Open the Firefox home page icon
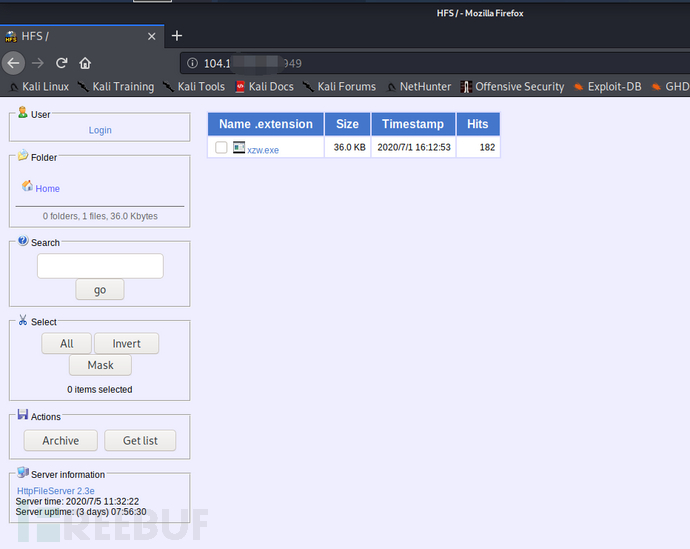 pyautogui.click(x=85, y=63)
